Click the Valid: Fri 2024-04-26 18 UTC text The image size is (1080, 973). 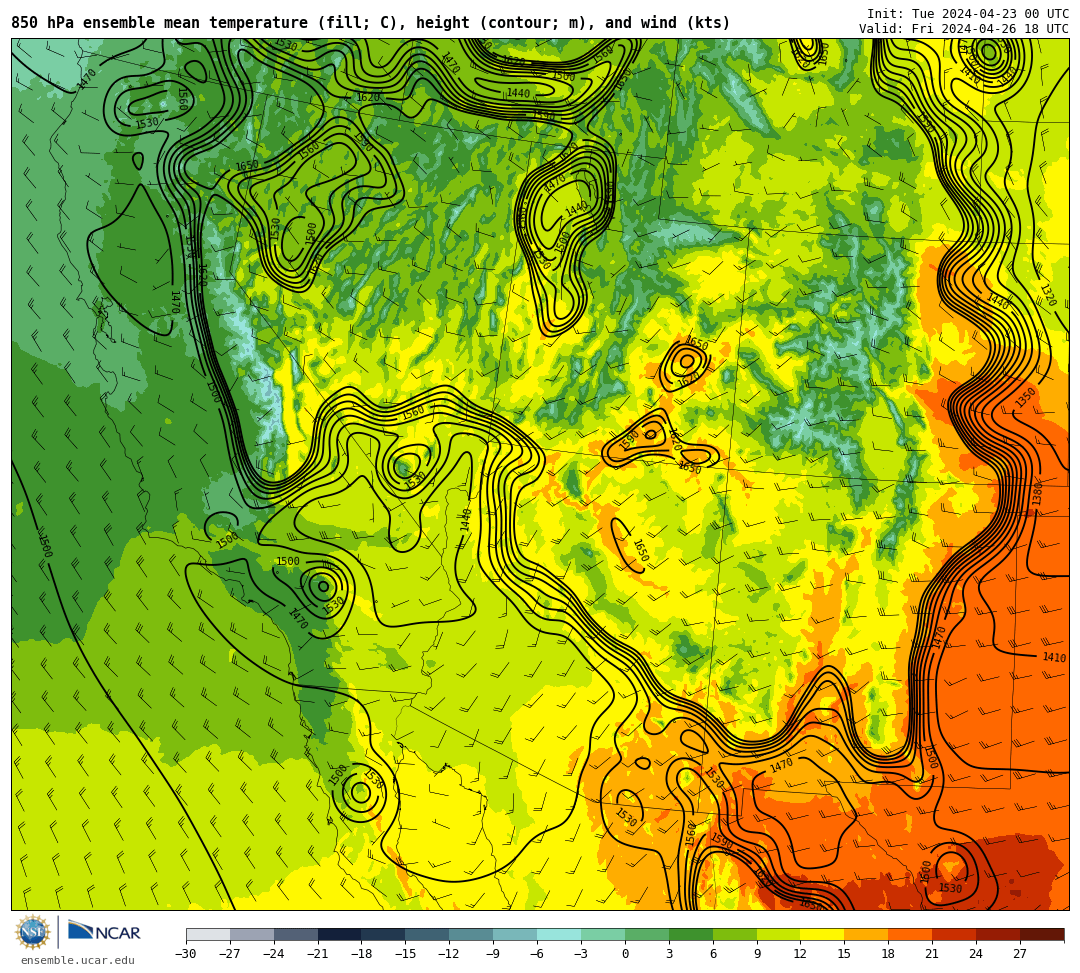pos(964,29)
